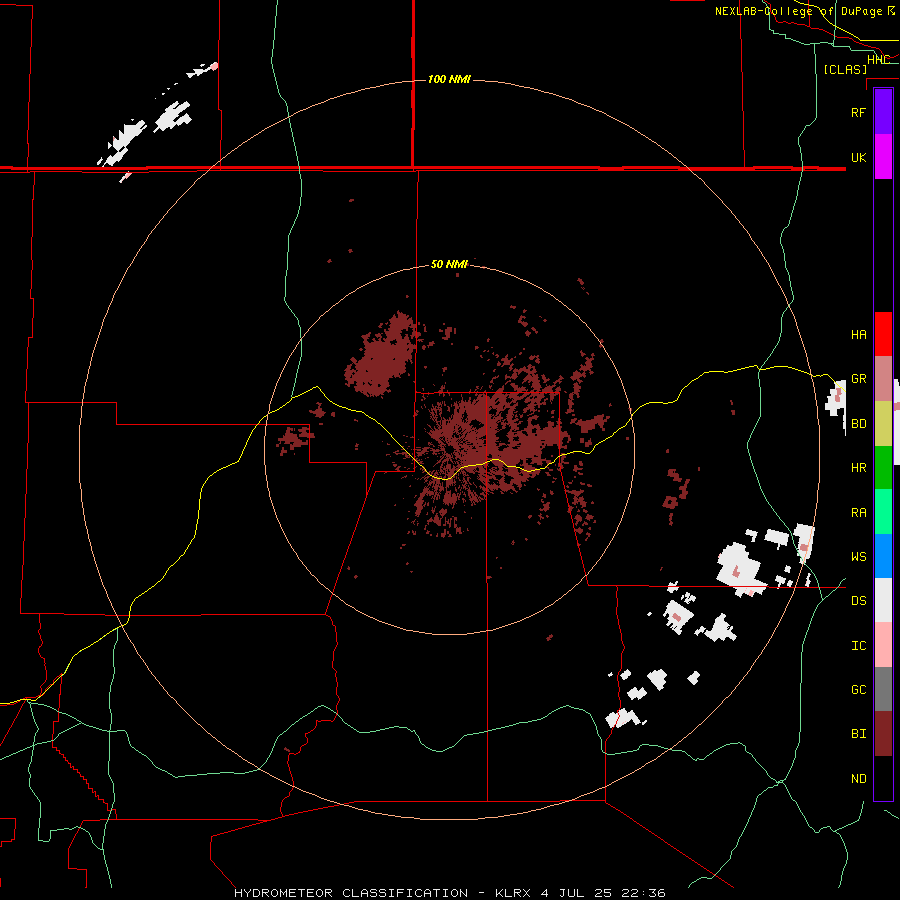Click the [CLAS] label
Image resolution: width=900 pixels, height=900 pixels.
845,69
